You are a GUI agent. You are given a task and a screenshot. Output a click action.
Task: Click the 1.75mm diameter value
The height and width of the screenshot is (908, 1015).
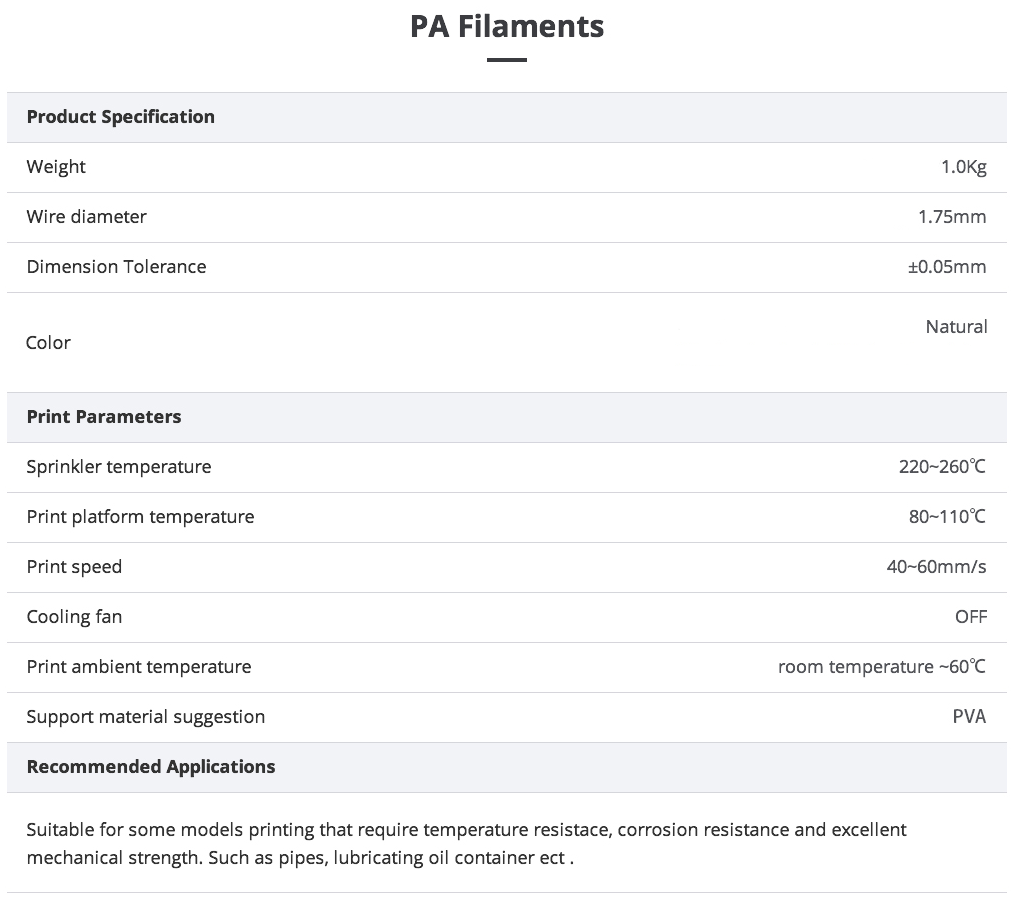tap(952, 217)
